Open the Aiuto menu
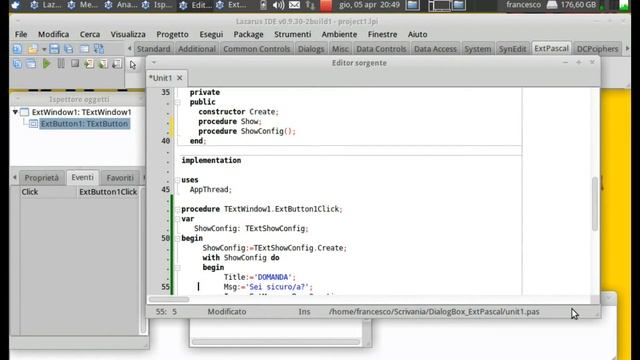The width and height of the screenshot is (640, 360). [417, 34]
